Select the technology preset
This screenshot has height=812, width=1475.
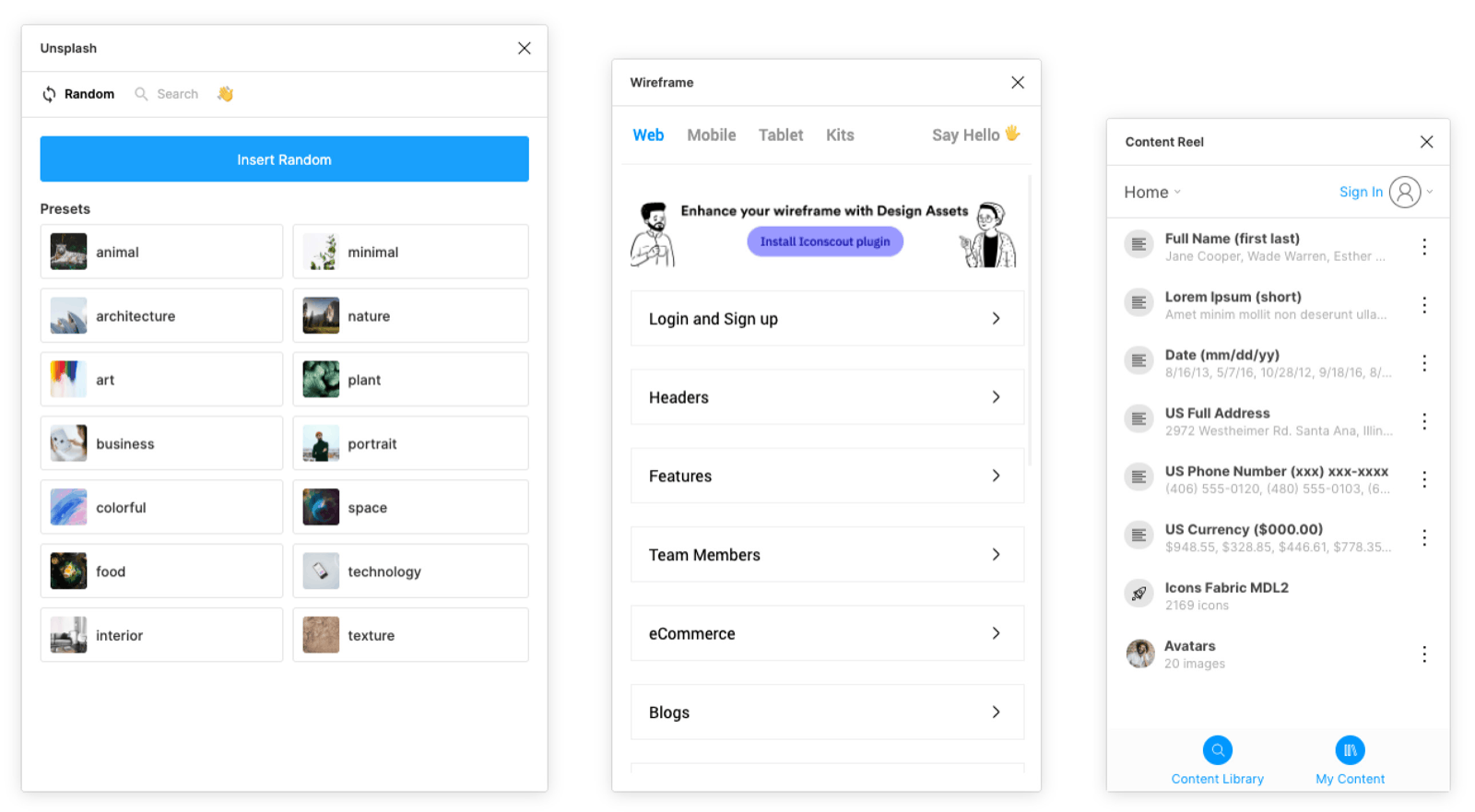(x=411, y=571)
